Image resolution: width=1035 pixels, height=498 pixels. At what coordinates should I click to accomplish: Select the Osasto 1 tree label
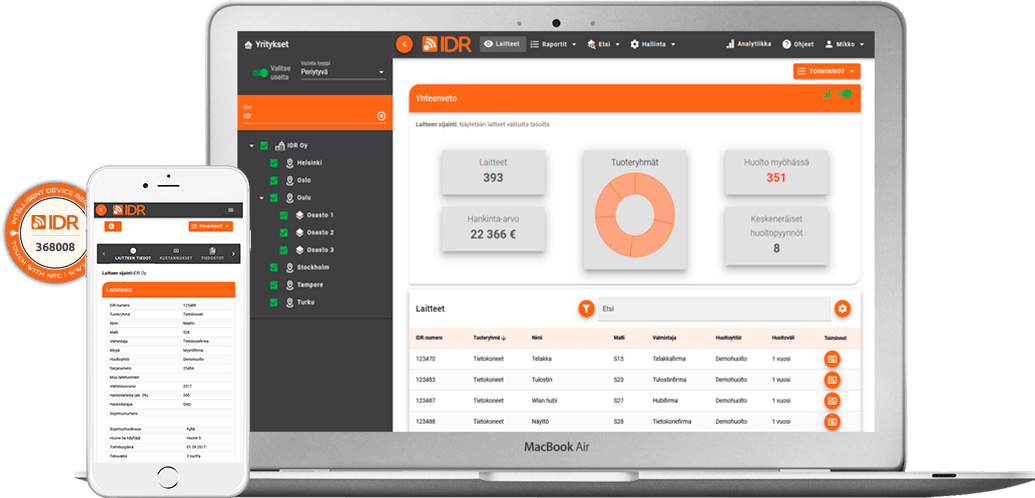[321, 215]
